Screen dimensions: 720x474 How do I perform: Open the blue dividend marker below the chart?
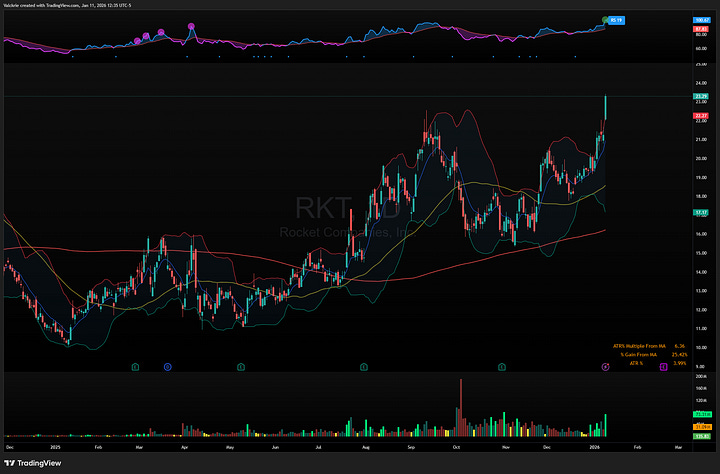pyautogui.click(x=168, y=367)
